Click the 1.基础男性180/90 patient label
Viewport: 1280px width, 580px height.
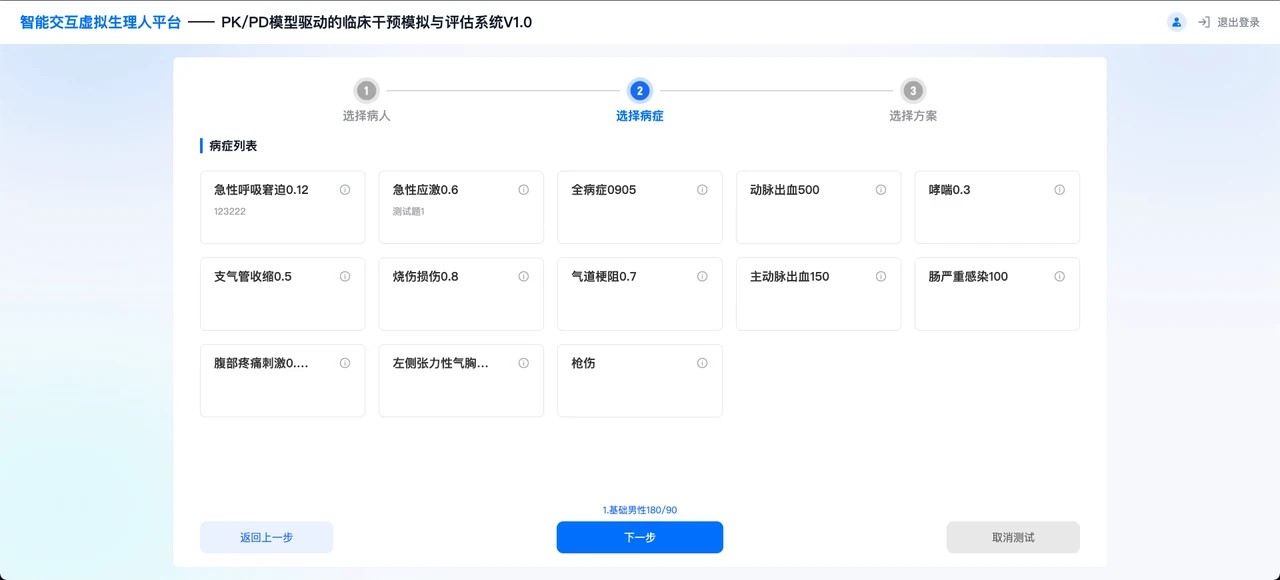click(640, 510)
